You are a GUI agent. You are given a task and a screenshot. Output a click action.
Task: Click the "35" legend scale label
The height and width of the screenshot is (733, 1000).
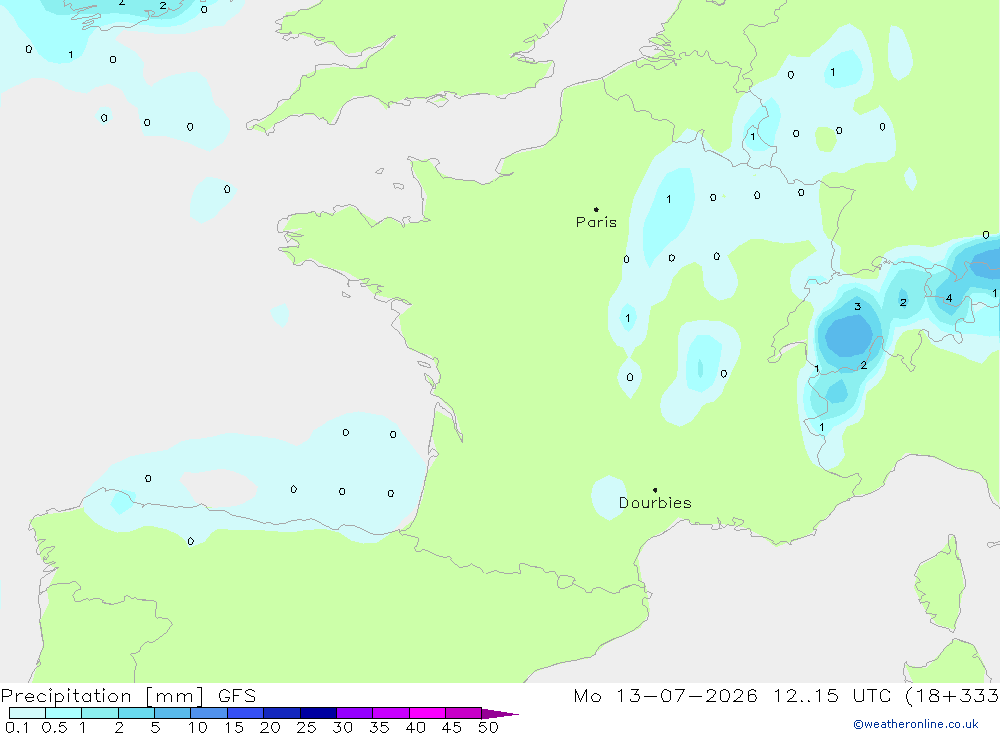tap(379, 727)
